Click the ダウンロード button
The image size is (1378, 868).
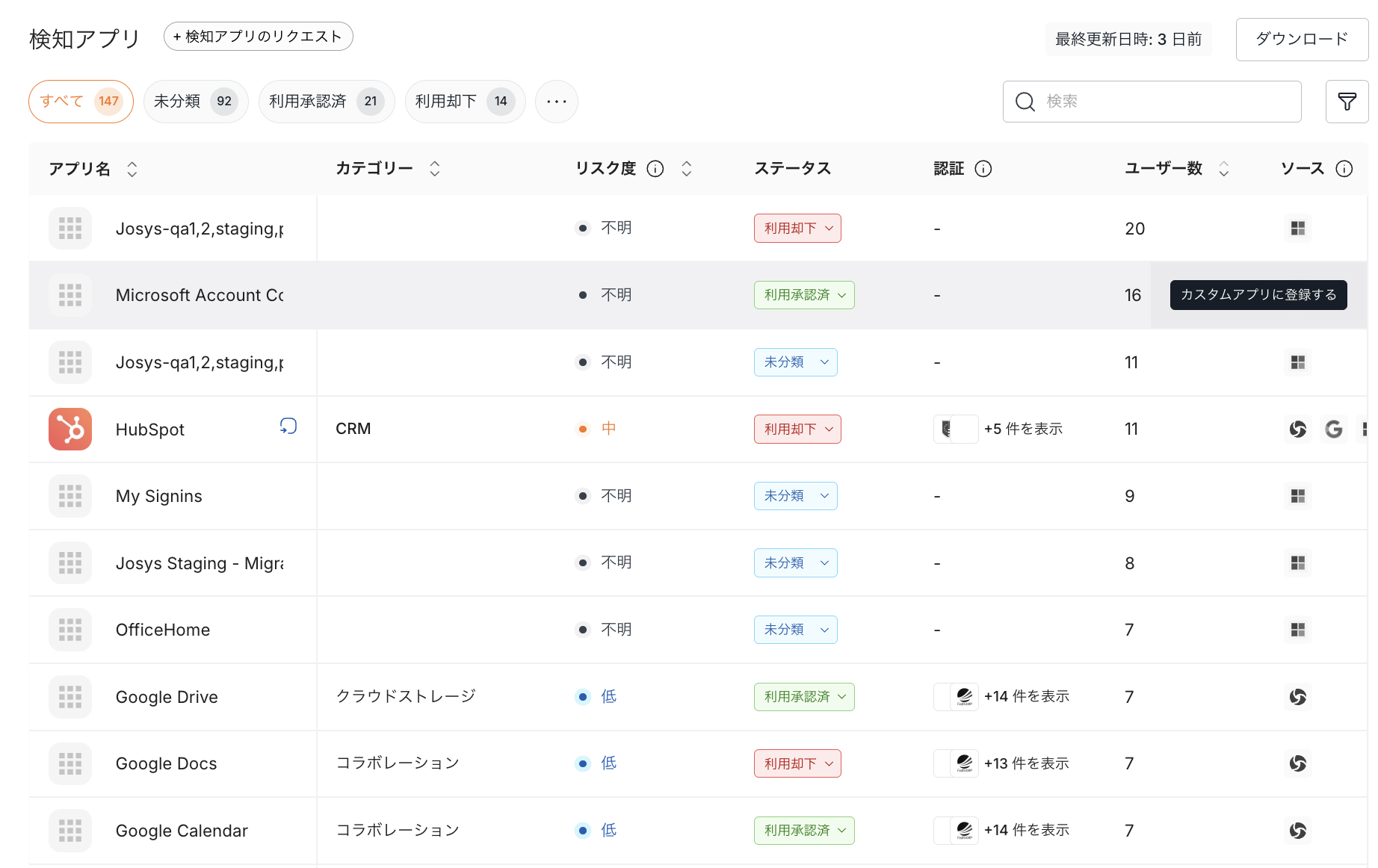point(1302,39)
